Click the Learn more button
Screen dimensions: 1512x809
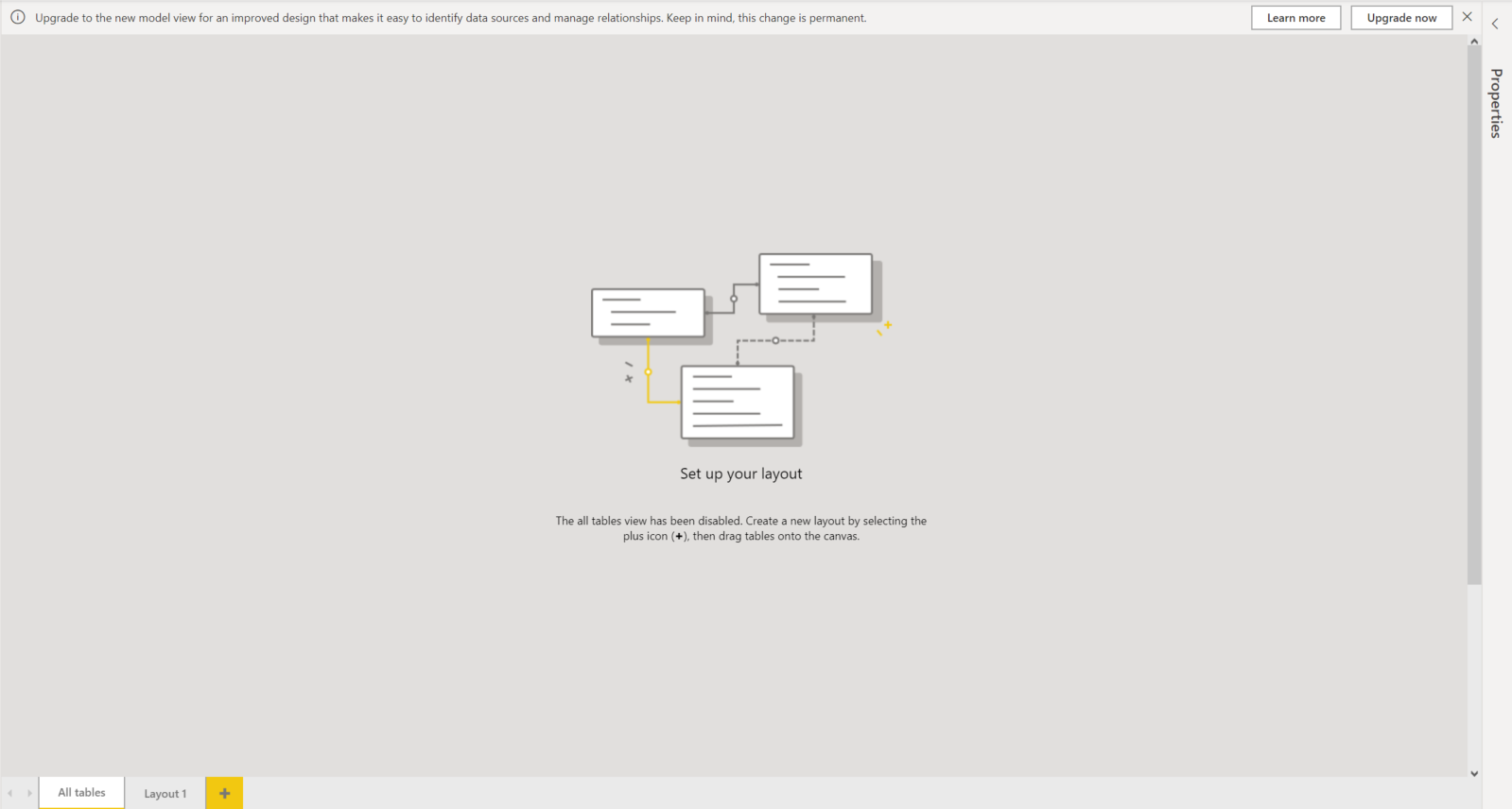tap(1295, 18)
